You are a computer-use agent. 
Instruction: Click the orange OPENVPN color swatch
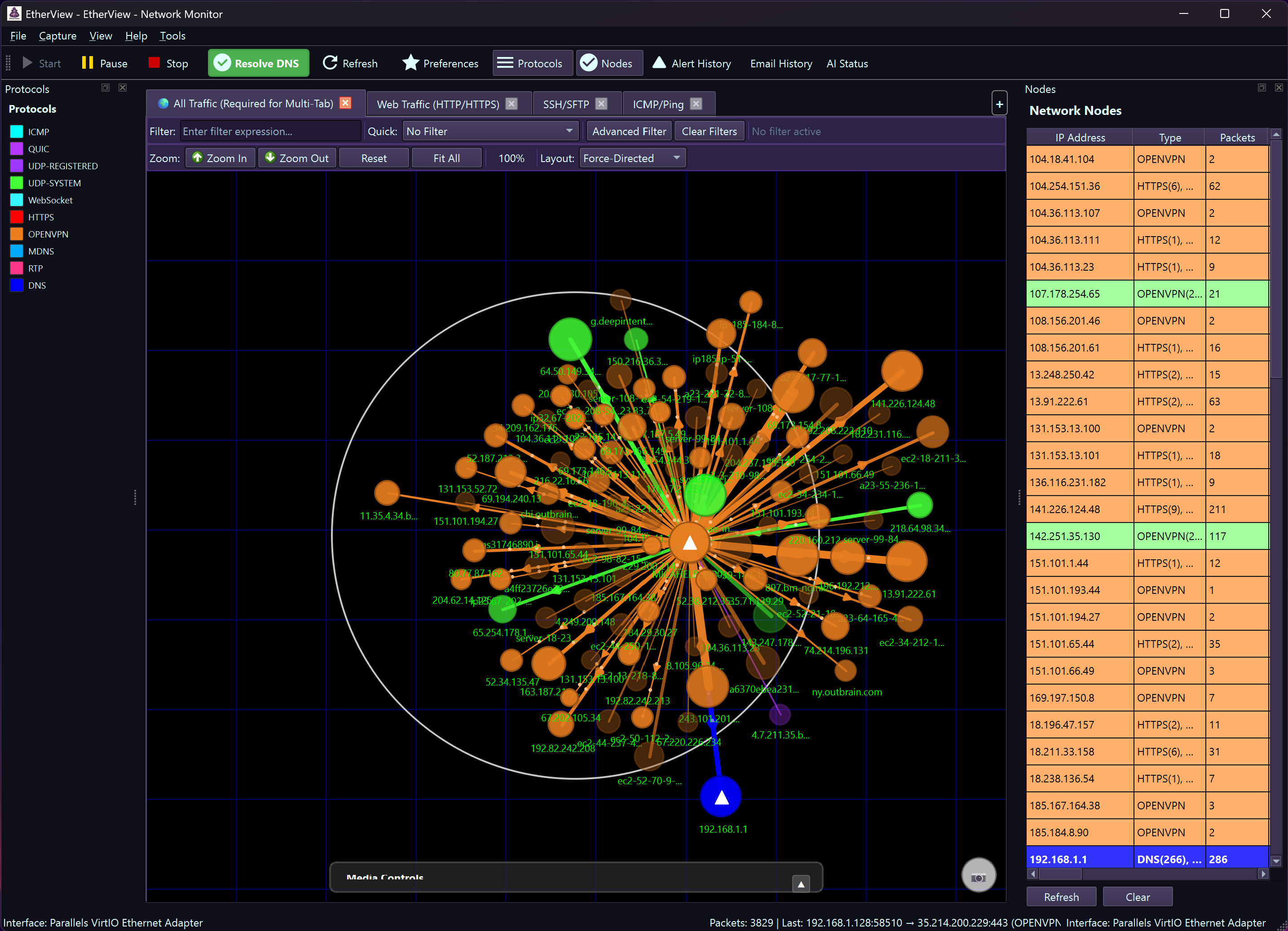(x=16, y=234)
